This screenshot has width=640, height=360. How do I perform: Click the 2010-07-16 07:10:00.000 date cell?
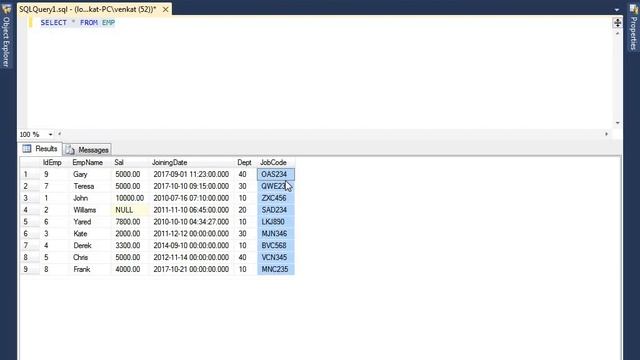(x=192, y=198)
